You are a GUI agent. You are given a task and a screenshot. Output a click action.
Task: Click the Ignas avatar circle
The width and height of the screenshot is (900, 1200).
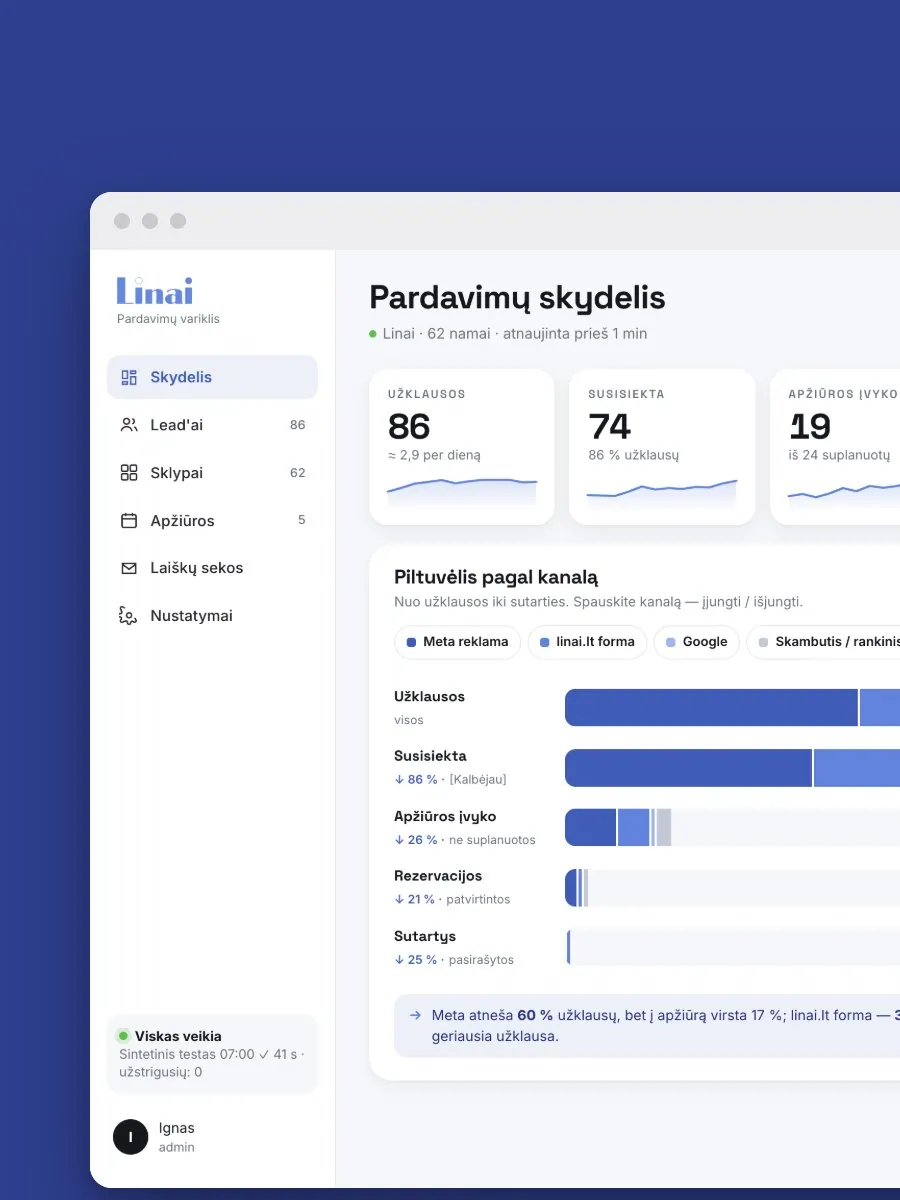(x=131, y=1137)
